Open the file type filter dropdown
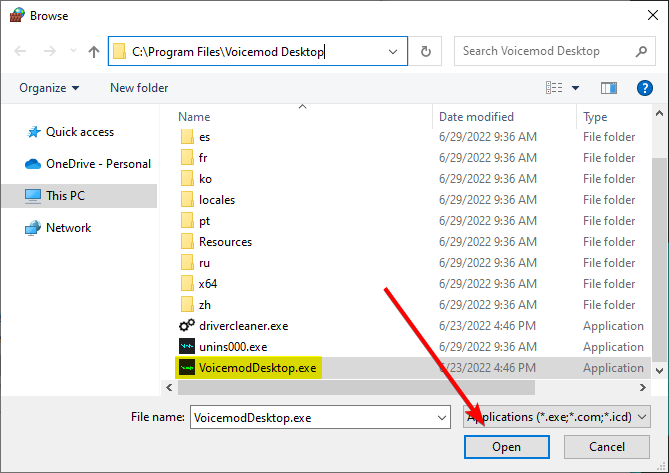Viewport: 669px width, 473px height. pyautogui.click(x=641, y=416)
